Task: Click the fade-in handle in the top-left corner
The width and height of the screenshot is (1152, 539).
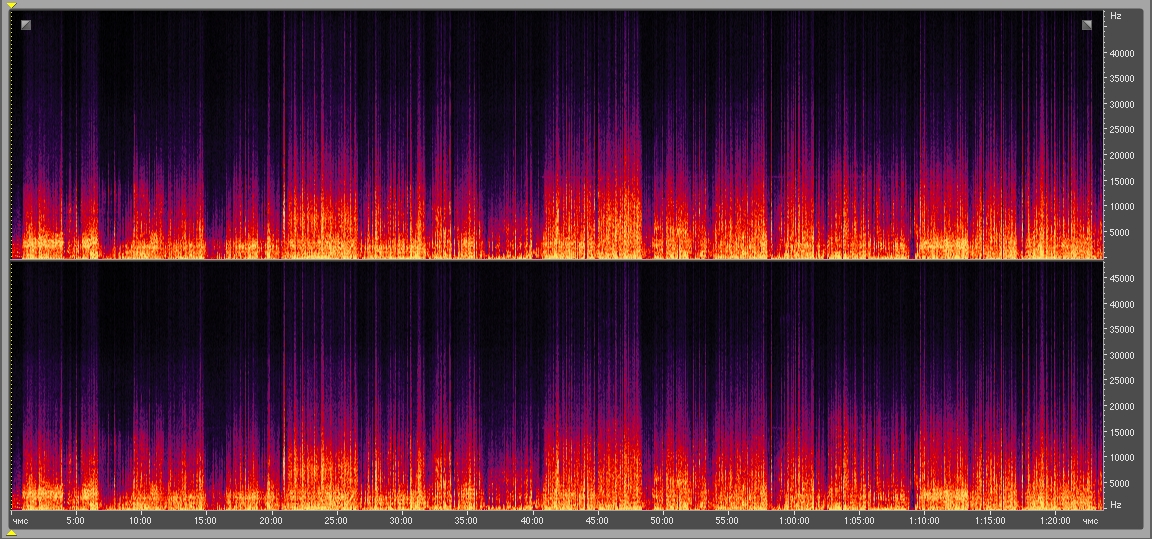Action: pyautogui.click(x=26, y=24)
